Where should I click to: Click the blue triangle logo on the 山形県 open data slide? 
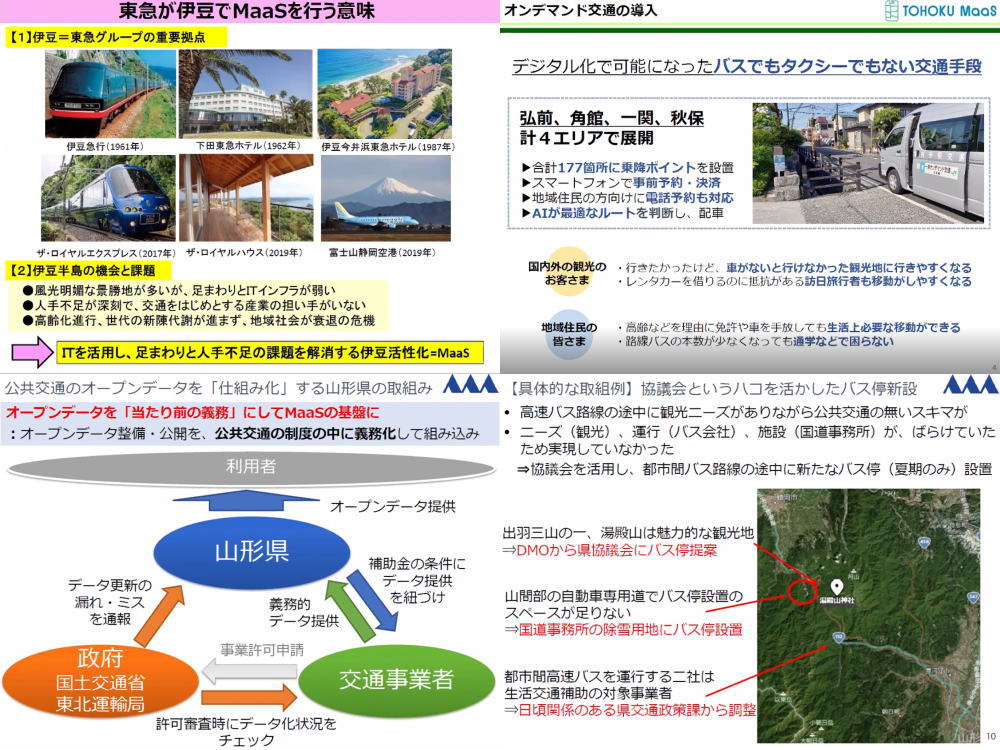point(470,384)
